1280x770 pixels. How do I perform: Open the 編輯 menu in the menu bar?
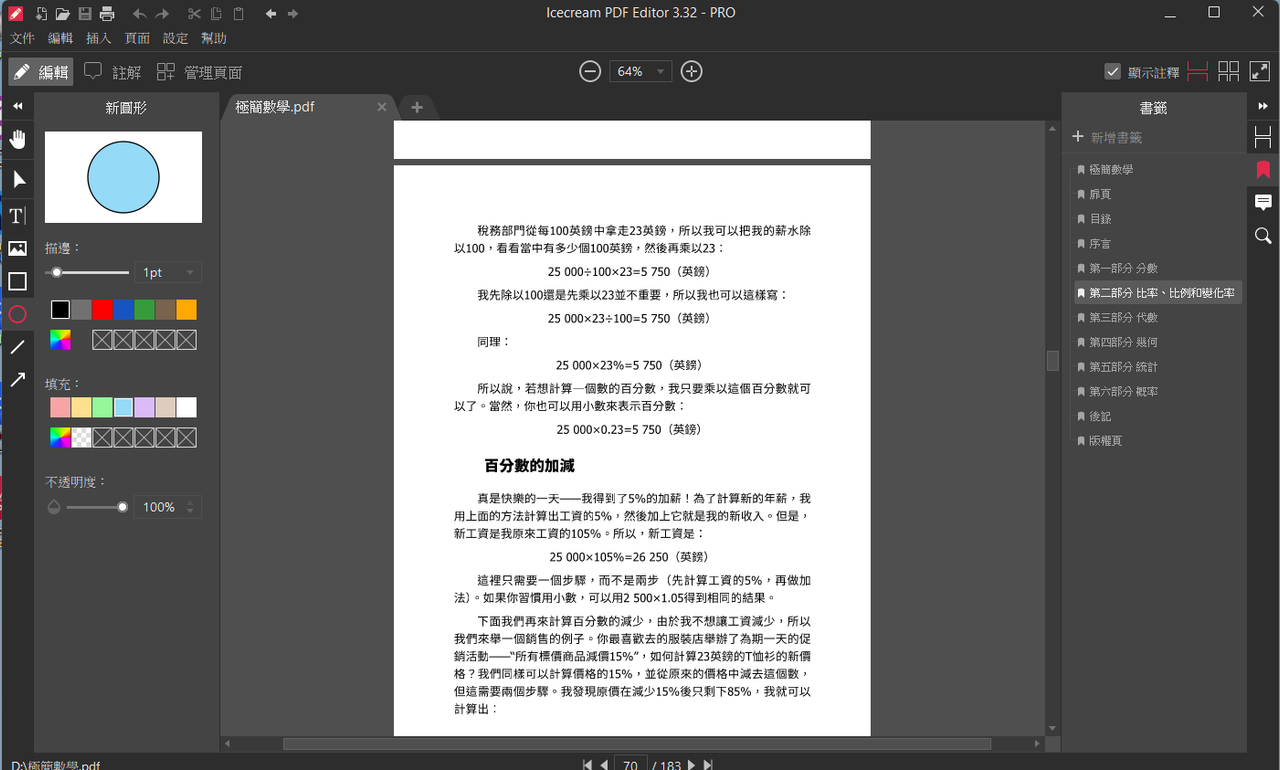[60, 38]
